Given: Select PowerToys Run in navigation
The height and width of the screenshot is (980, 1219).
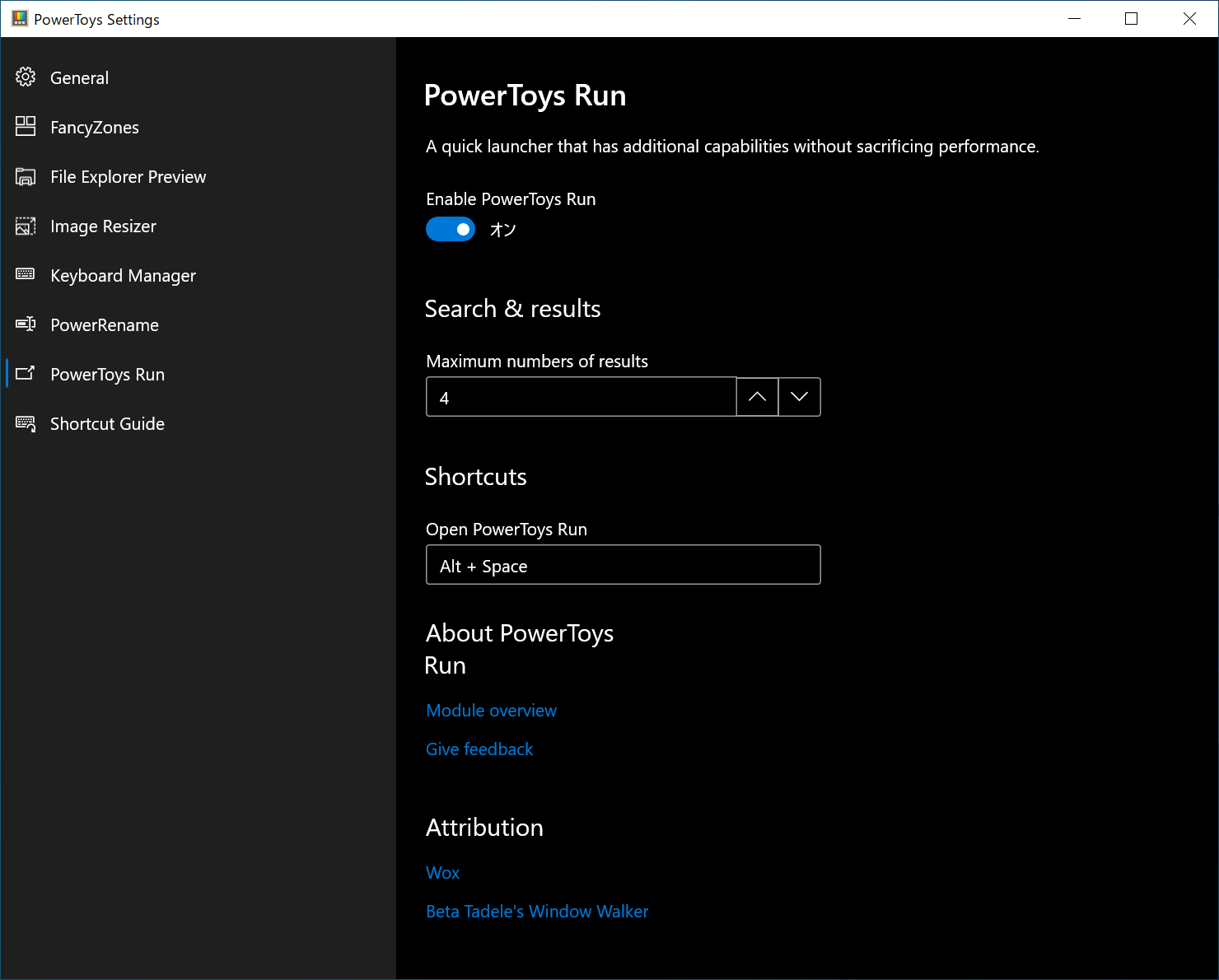Looking at the screenshot, I should point(198,374).
